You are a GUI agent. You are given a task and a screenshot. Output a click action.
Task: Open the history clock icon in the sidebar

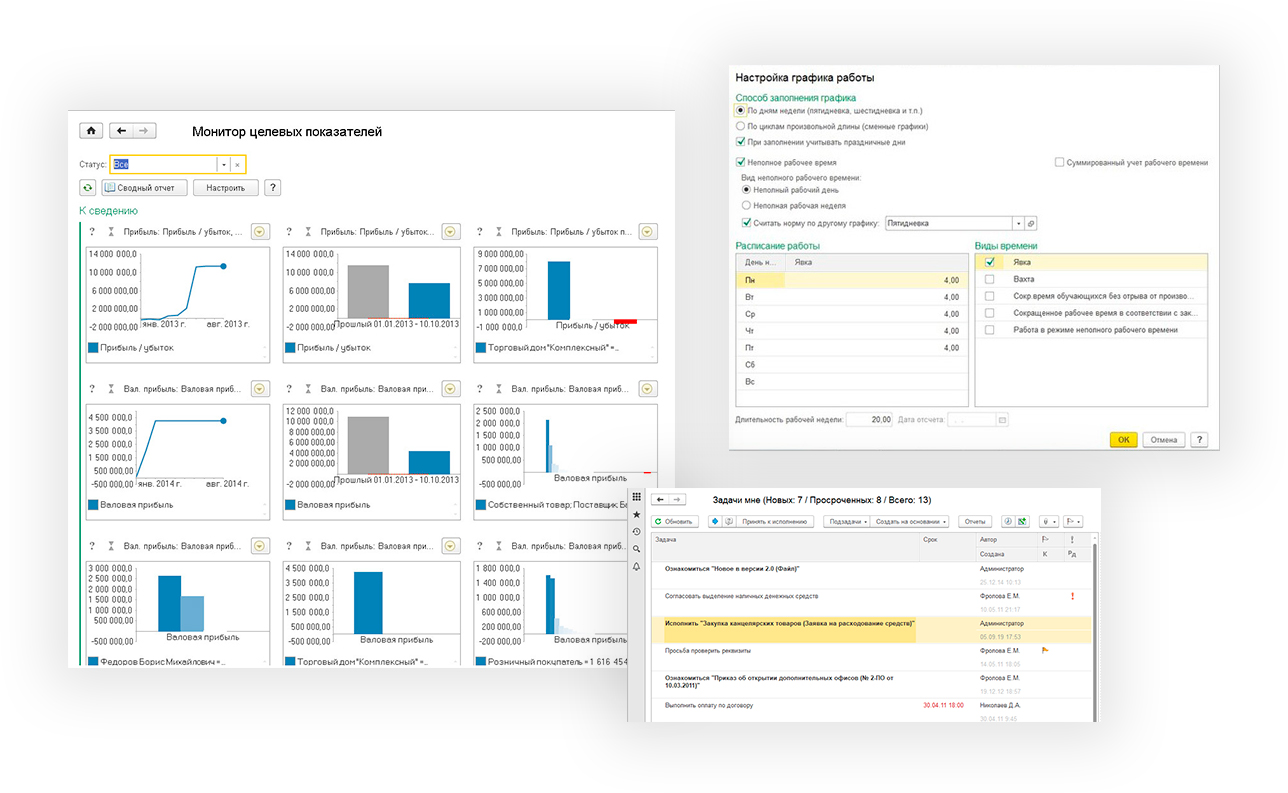click(x=636, y=531)
